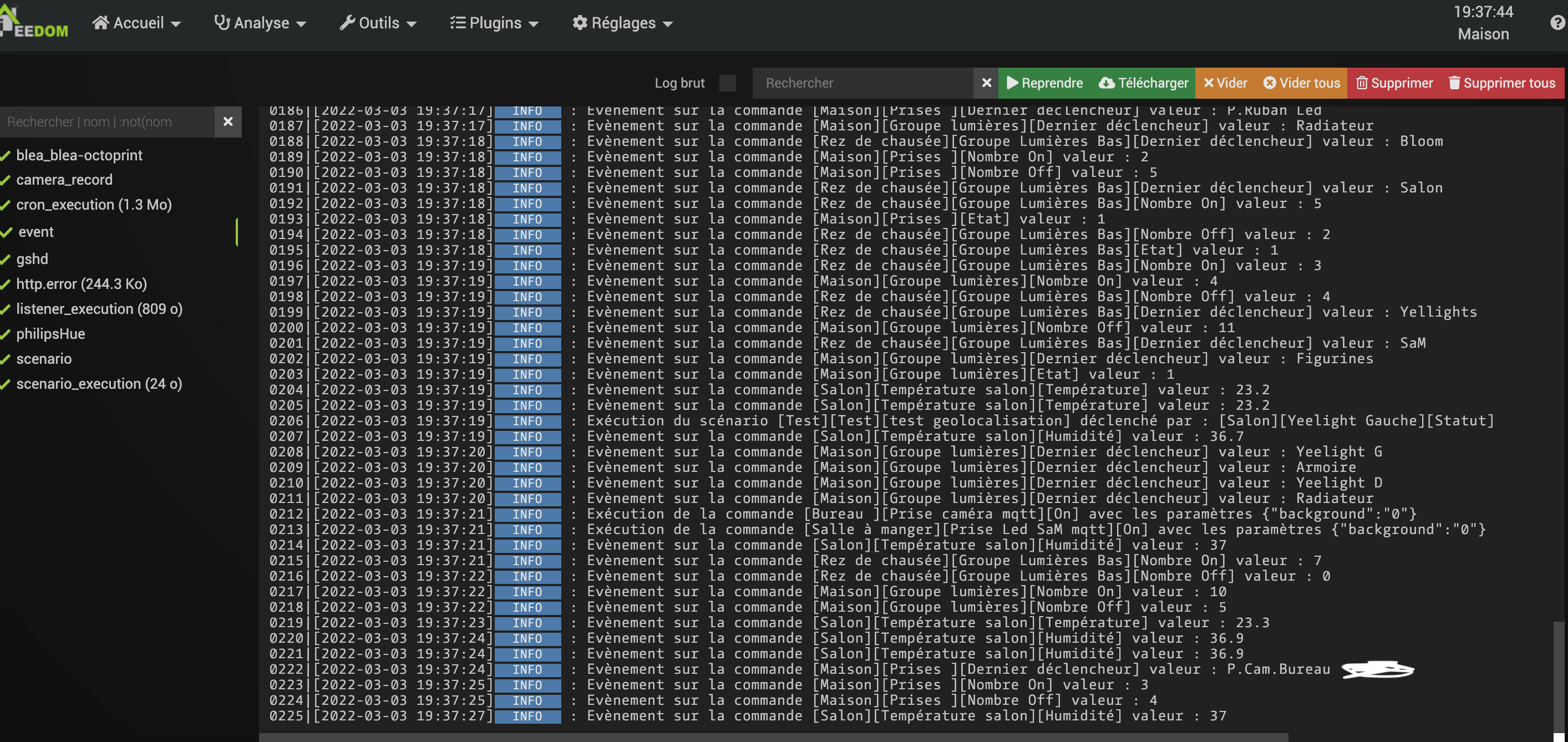Click the help question mark icon

click(1557, 23)
